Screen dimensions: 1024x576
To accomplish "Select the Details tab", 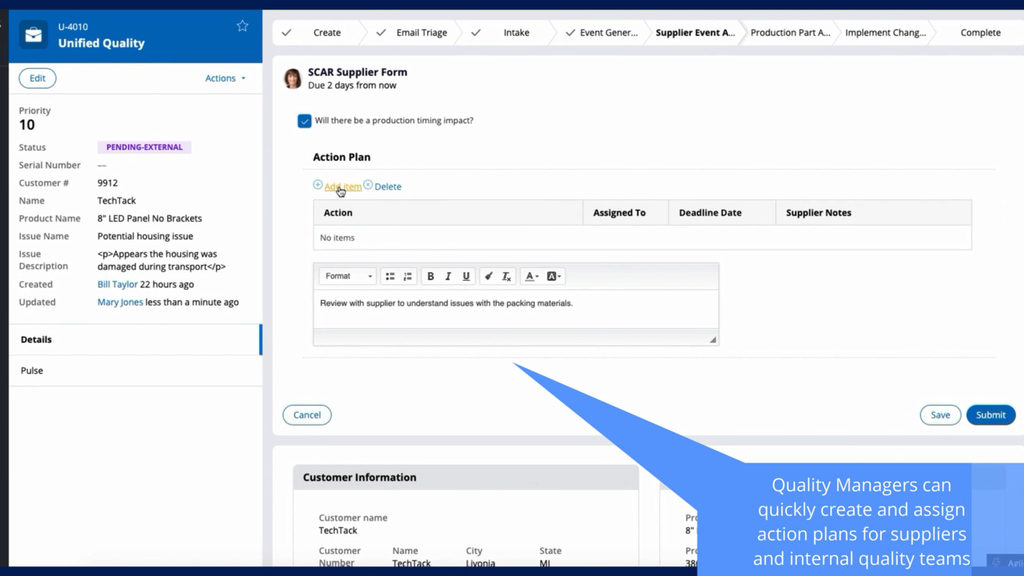I will point(36,340).
